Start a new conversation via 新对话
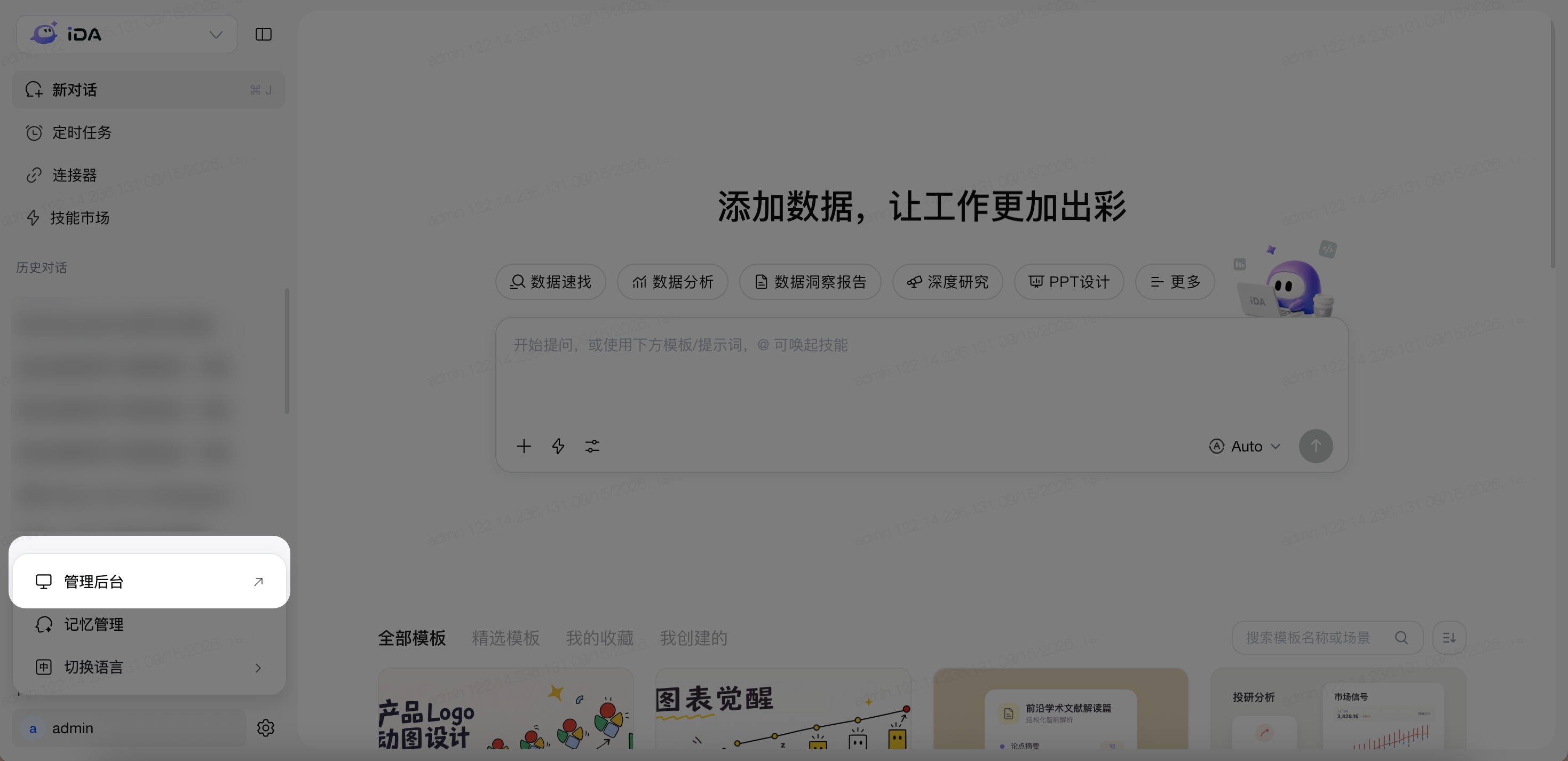Screen dimensions: 1568x761 [x=148, y=90]
